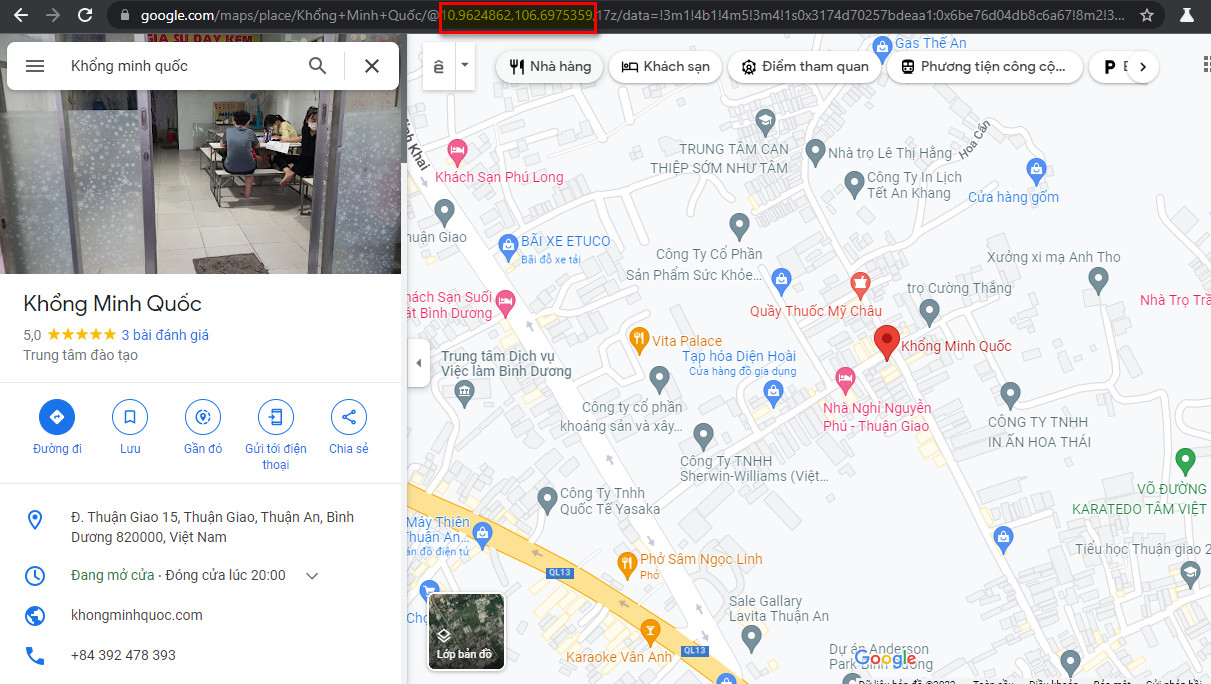Open the 3 bài đánh giá reviews link
This screenshot has height=684, width=1211.
pos(165,335)
